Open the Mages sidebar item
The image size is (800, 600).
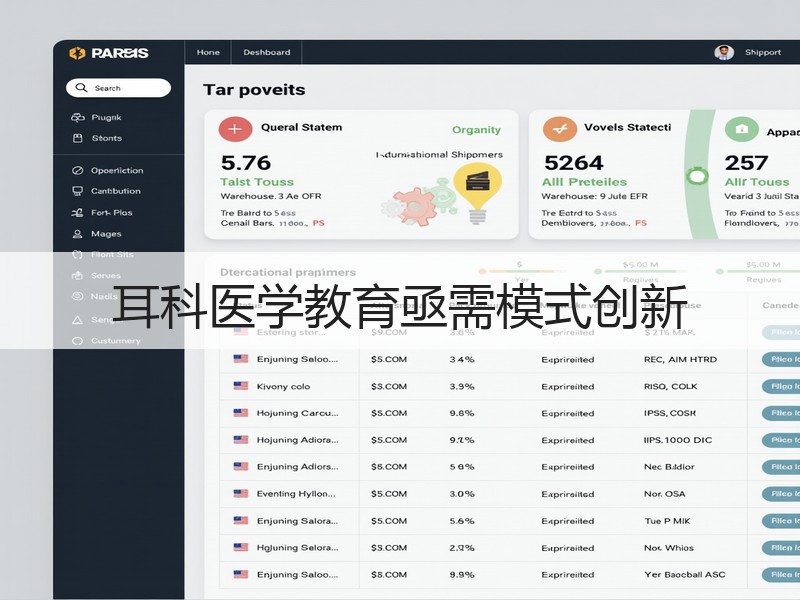(106, 234)
